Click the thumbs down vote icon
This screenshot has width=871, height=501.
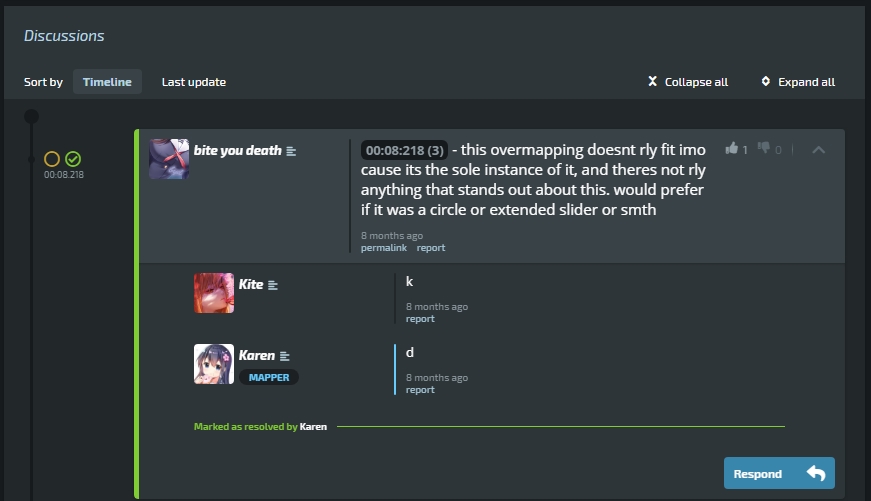[x=764, y=148]
